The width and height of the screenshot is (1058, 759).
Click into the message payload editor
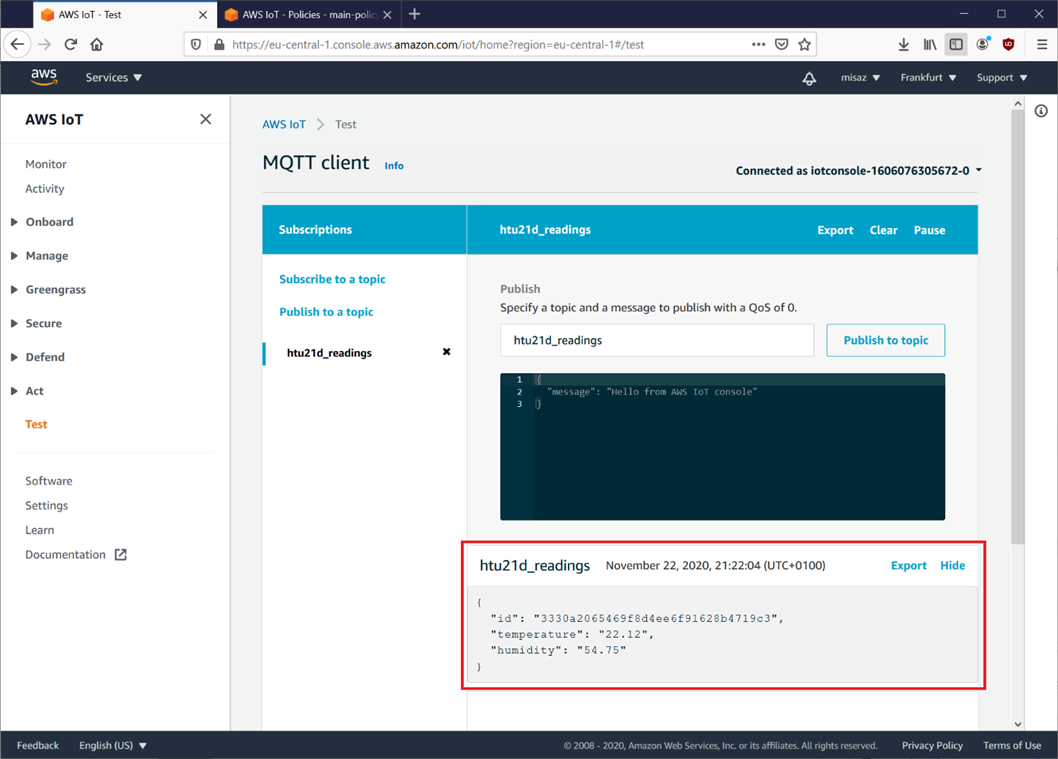click(722, 447)
